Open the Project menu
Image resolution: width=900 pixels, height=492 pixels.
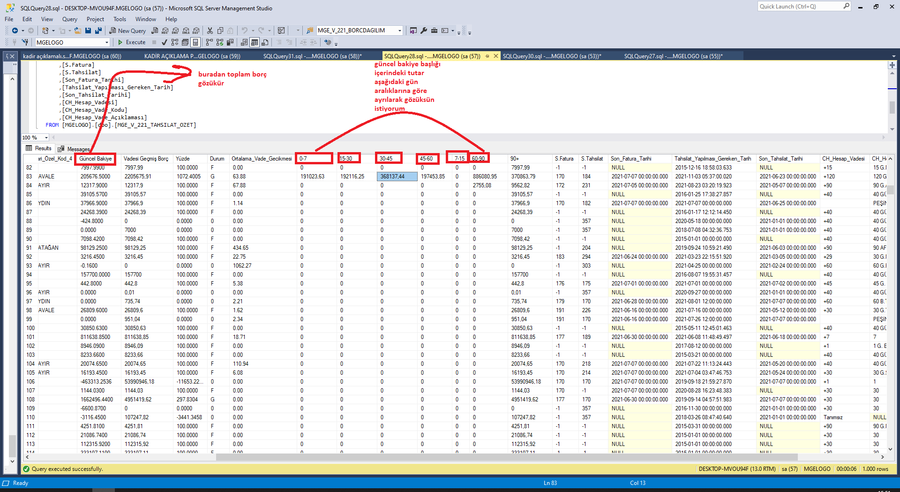(95, 19)
